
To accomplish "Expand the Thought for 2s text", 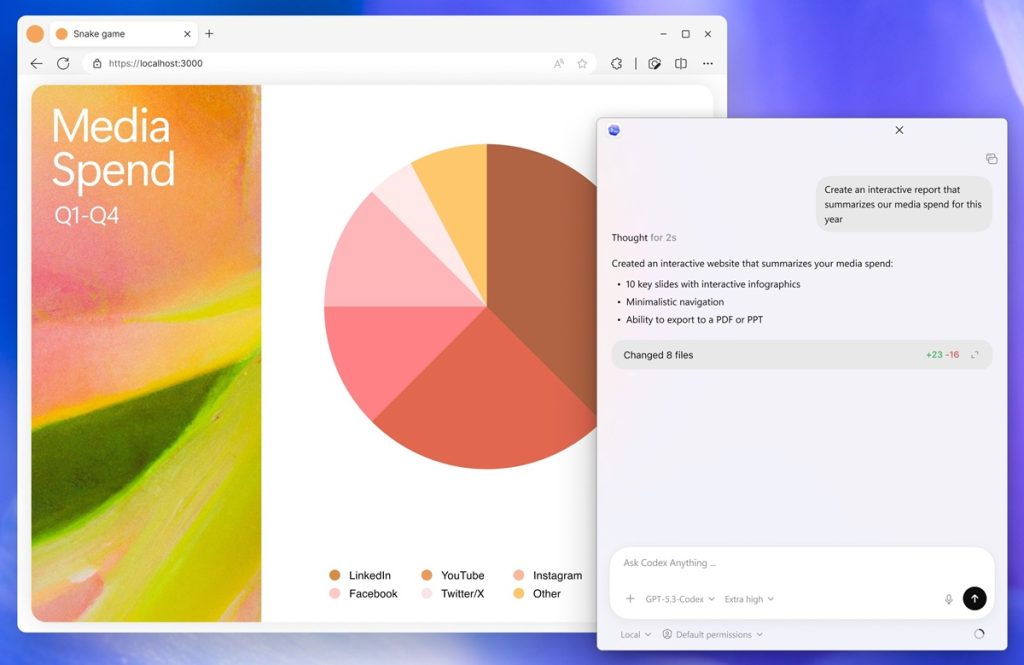I will click(x=643, y=238).
